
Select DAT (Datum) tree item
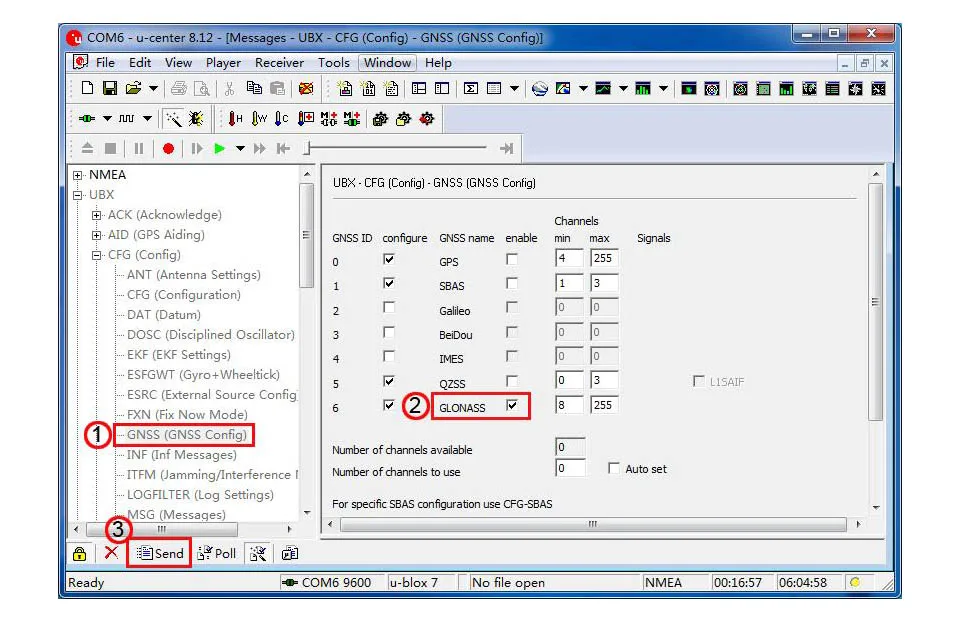[x=163, y=315]
